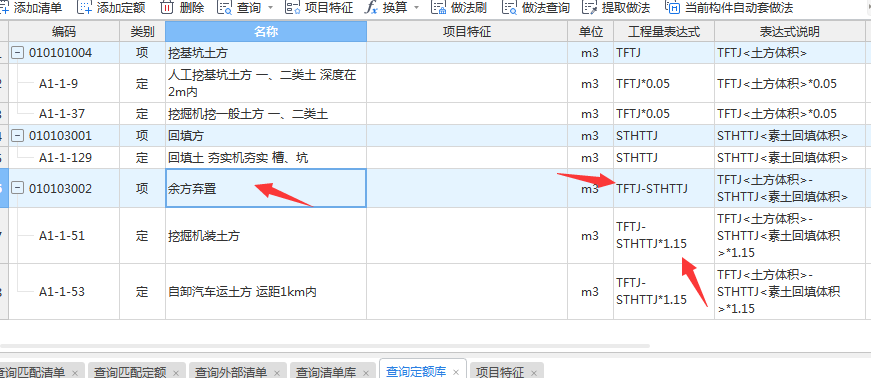Click the horizontal scrollbar below the table

[324, 346]
